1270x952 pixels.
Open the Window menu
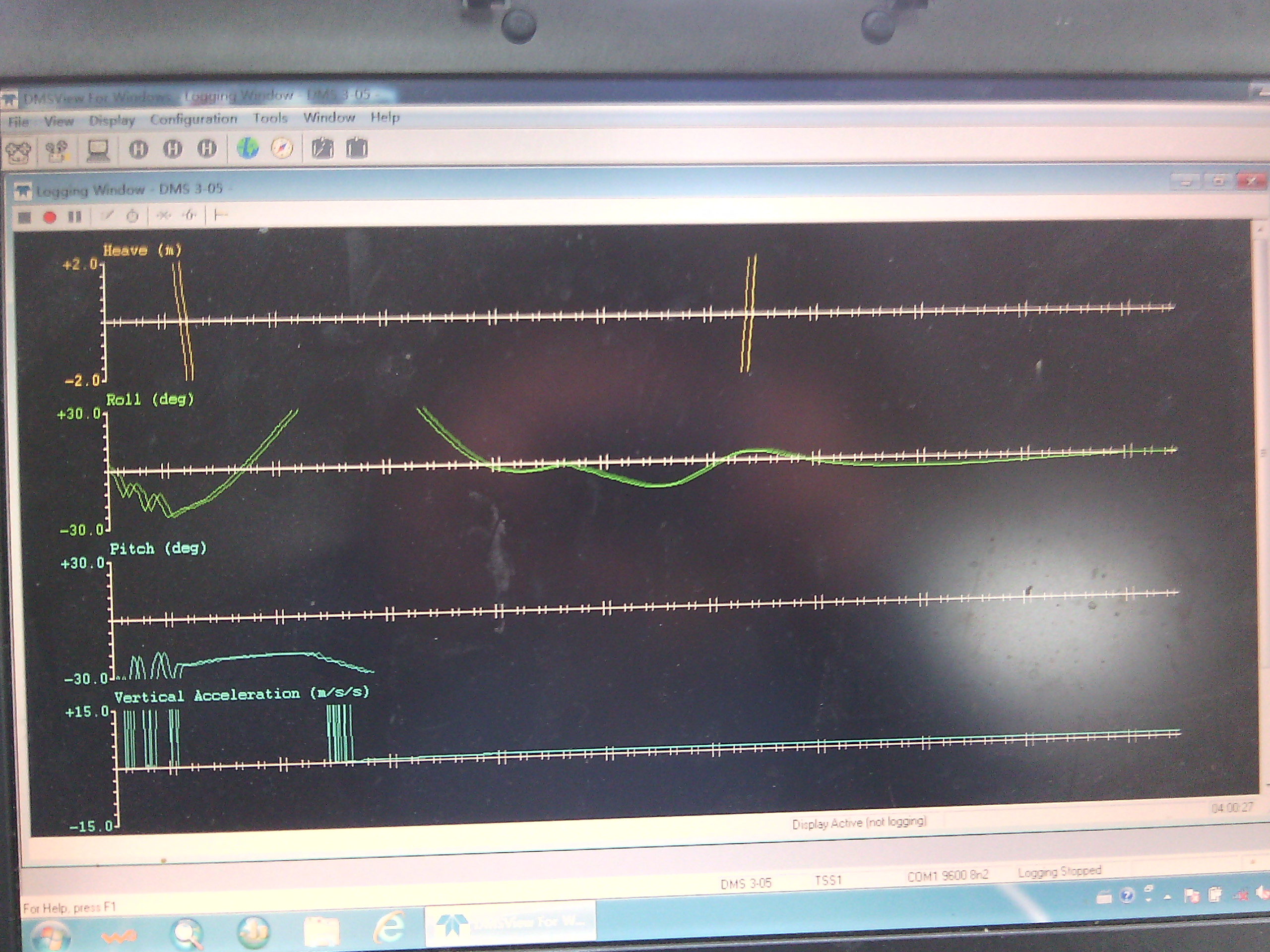[x=329, y=118]
